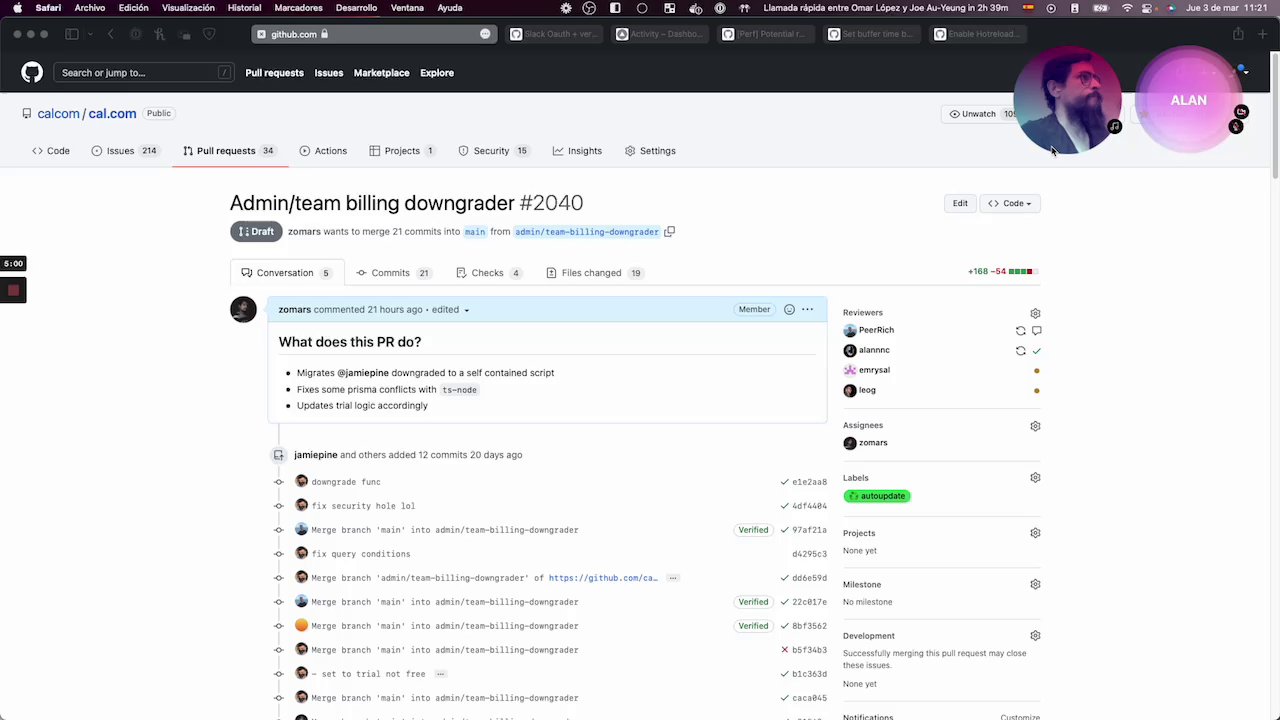The width and height of the screenshot is (1280, 720).
Task: Open the calcom organization link
Action: pos(58,114)
